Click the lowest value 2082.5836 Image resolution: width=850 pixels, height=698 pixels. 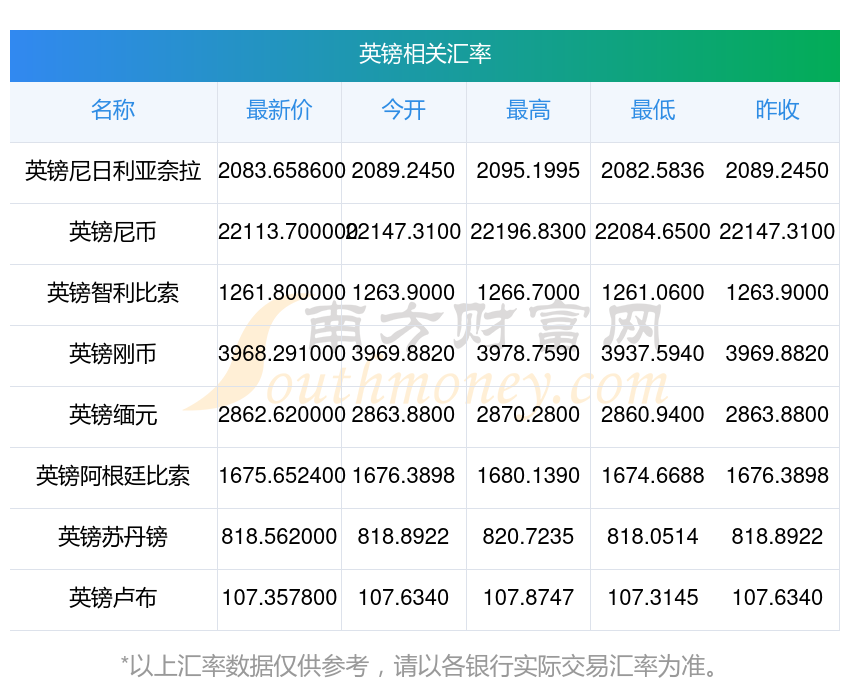653,171
